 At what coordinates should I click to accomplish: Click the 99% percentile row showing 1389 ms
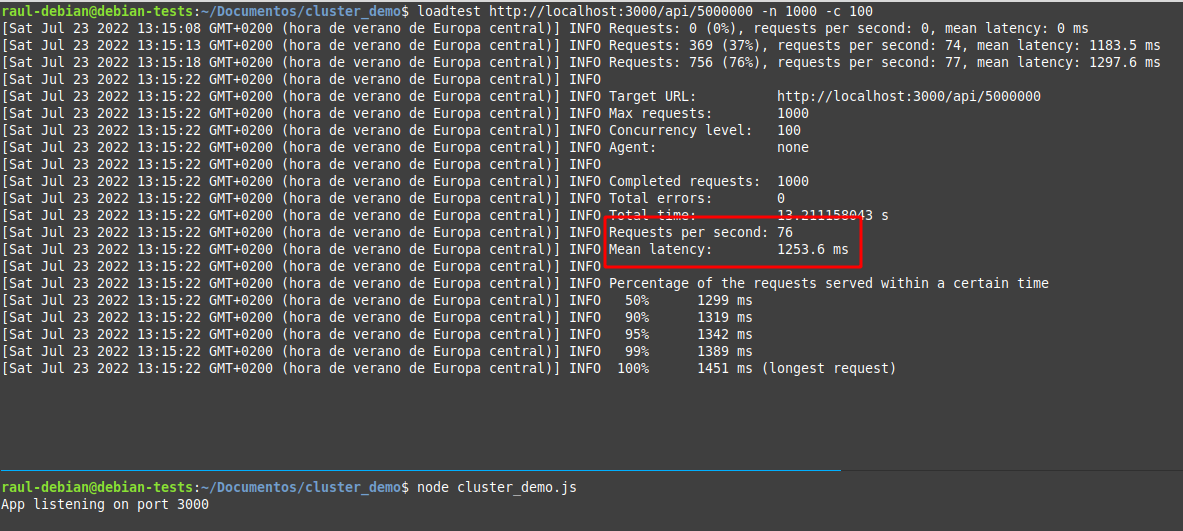pyautogui.click(x=688, y=351)
